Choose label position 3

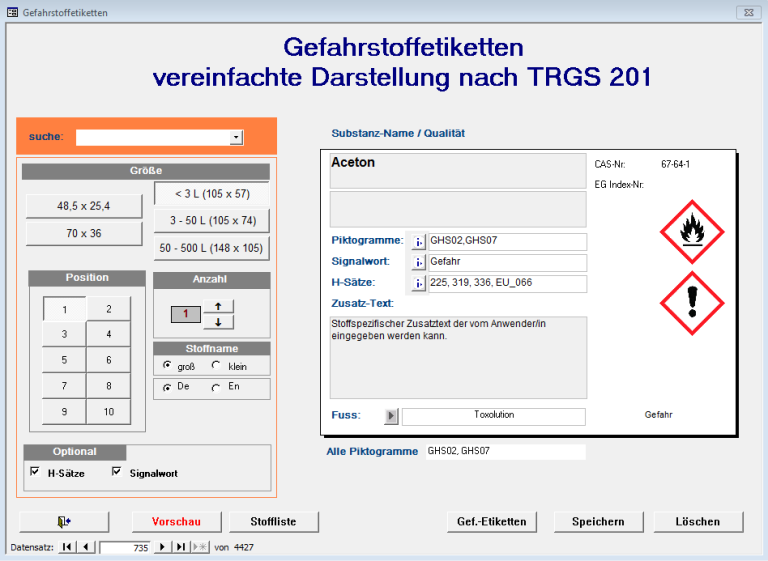tap(64, 335)
